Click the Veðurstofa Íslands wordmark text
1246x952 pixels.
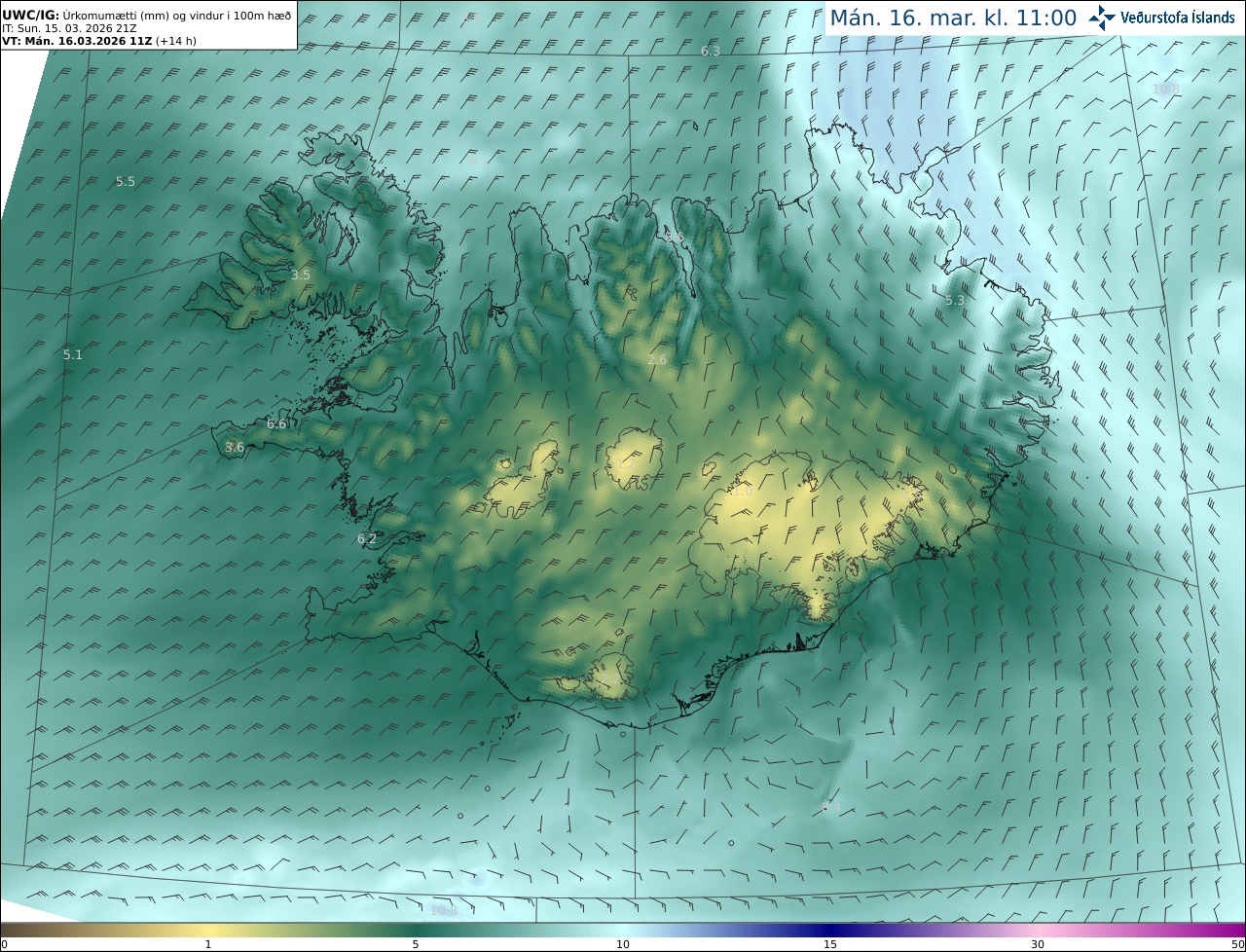(1177, 18)
